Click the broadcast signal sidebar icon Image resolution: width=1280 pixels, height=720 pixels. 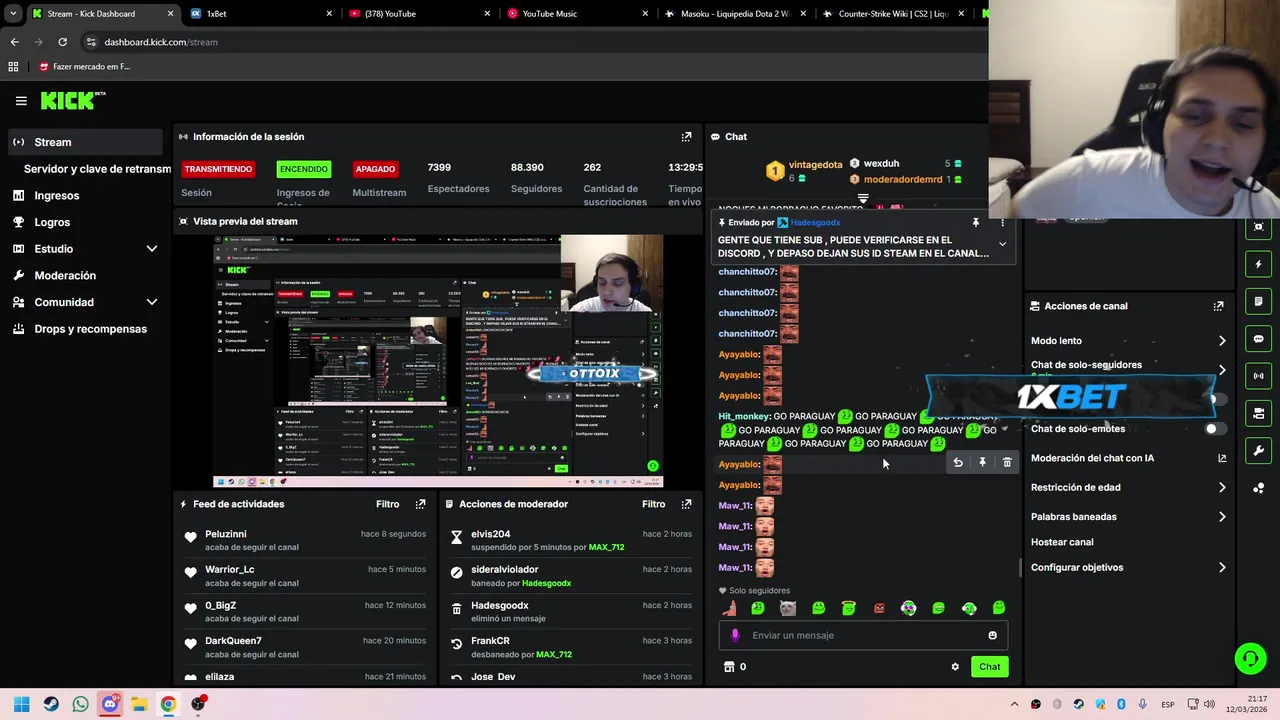click(x=1258, y=376)
